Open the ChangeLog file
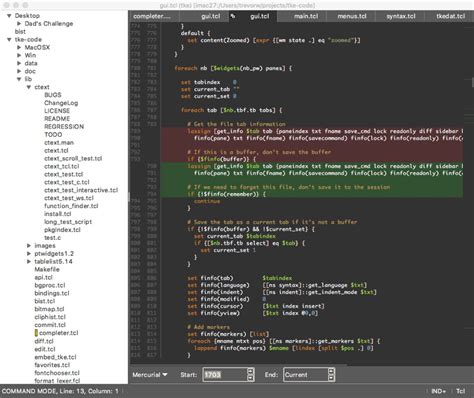474x398 pixels. click(61, 103)
